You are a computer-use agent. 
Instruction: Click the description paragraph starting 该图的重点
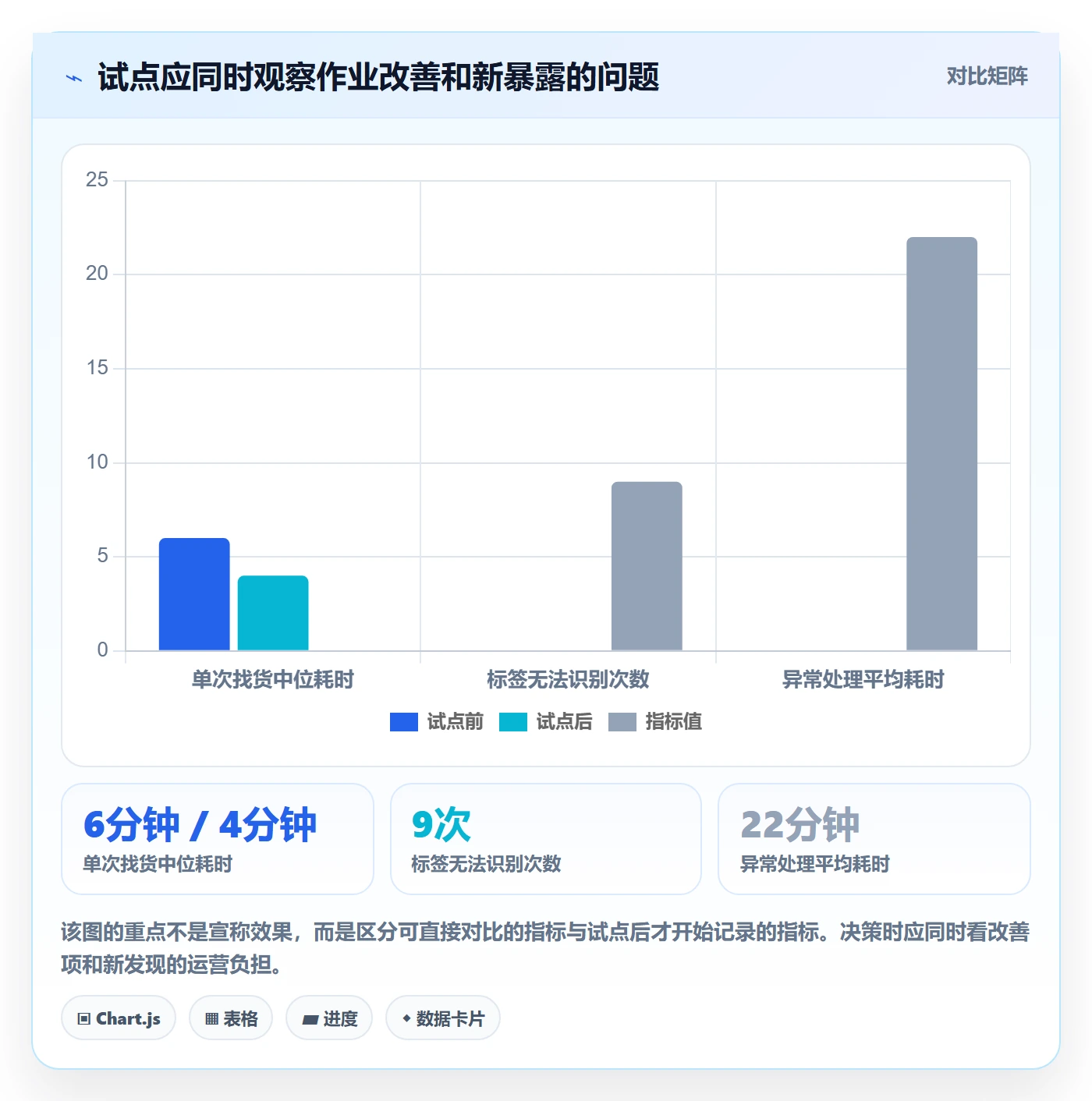(x=545, y=948)
